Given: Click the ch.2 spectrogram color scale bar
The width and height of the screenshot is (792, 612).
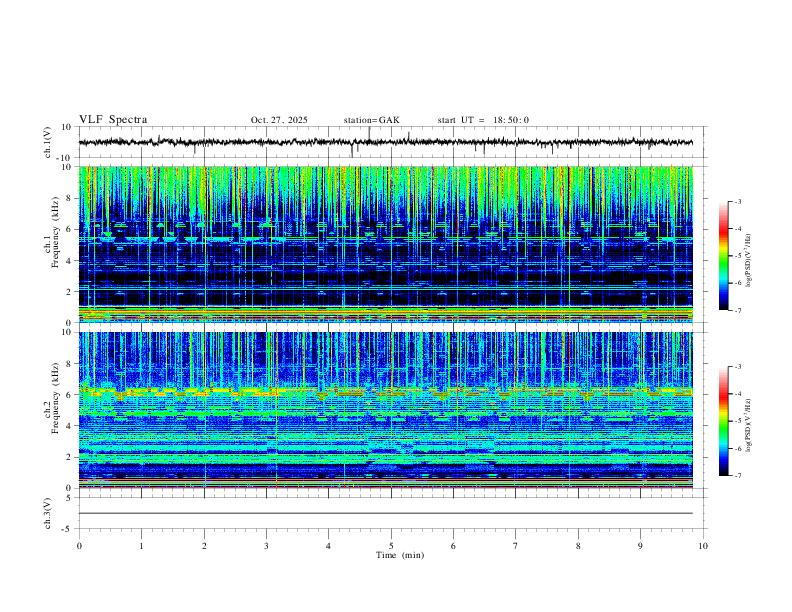Looking at the screenshot, I should tap(724, 421).
